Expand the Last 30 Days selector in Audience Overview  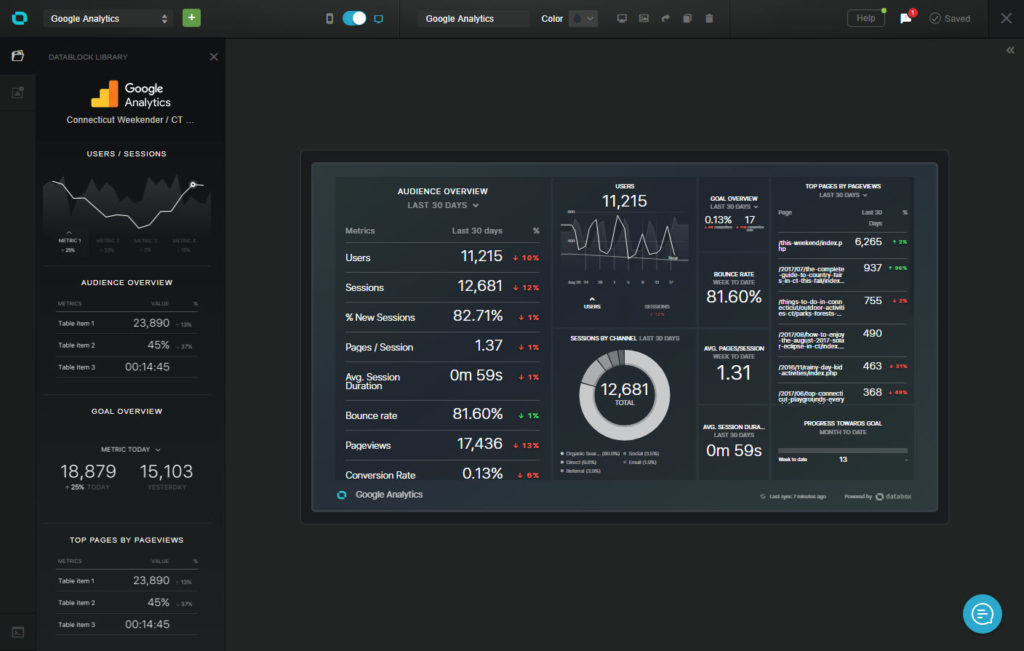point(442,205)
